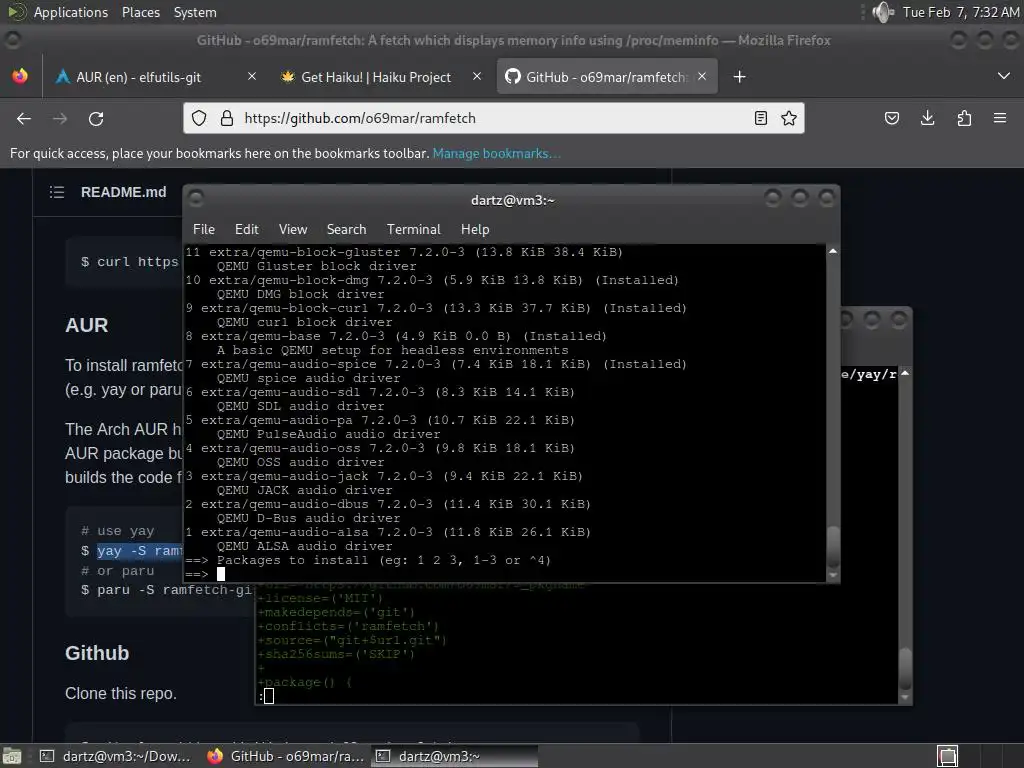
Task: Click the 'Packages to install' prompt line
Action: (x=368, y=560)
